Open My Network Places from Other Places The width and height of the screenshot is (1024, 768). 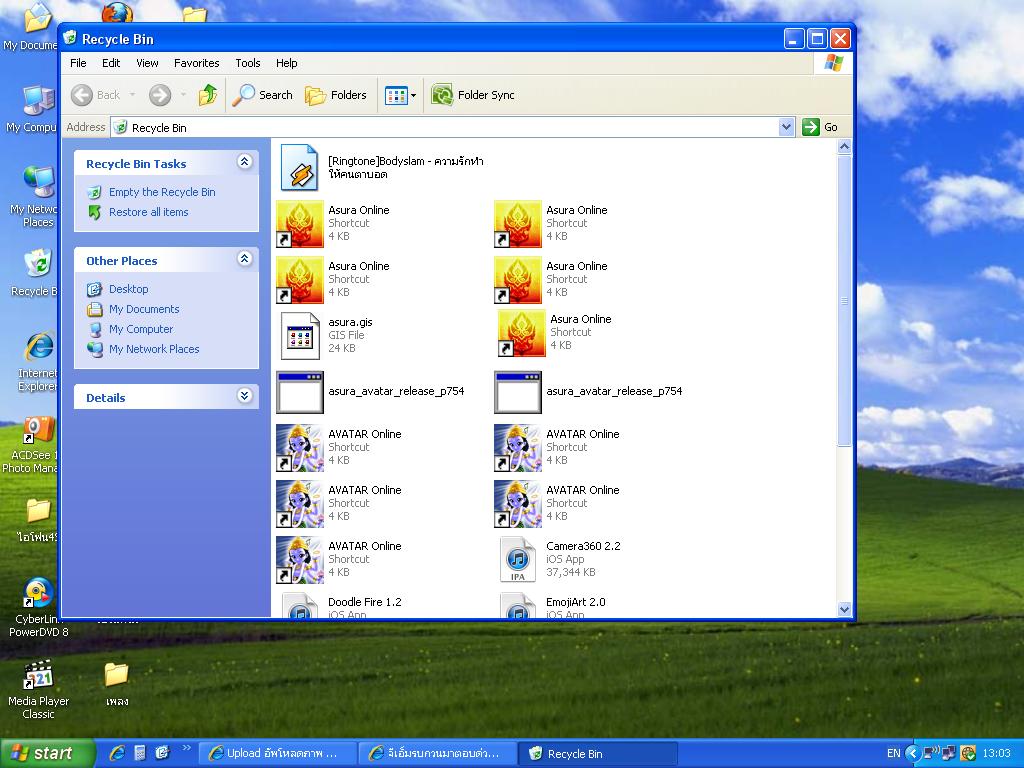[154, 349]
